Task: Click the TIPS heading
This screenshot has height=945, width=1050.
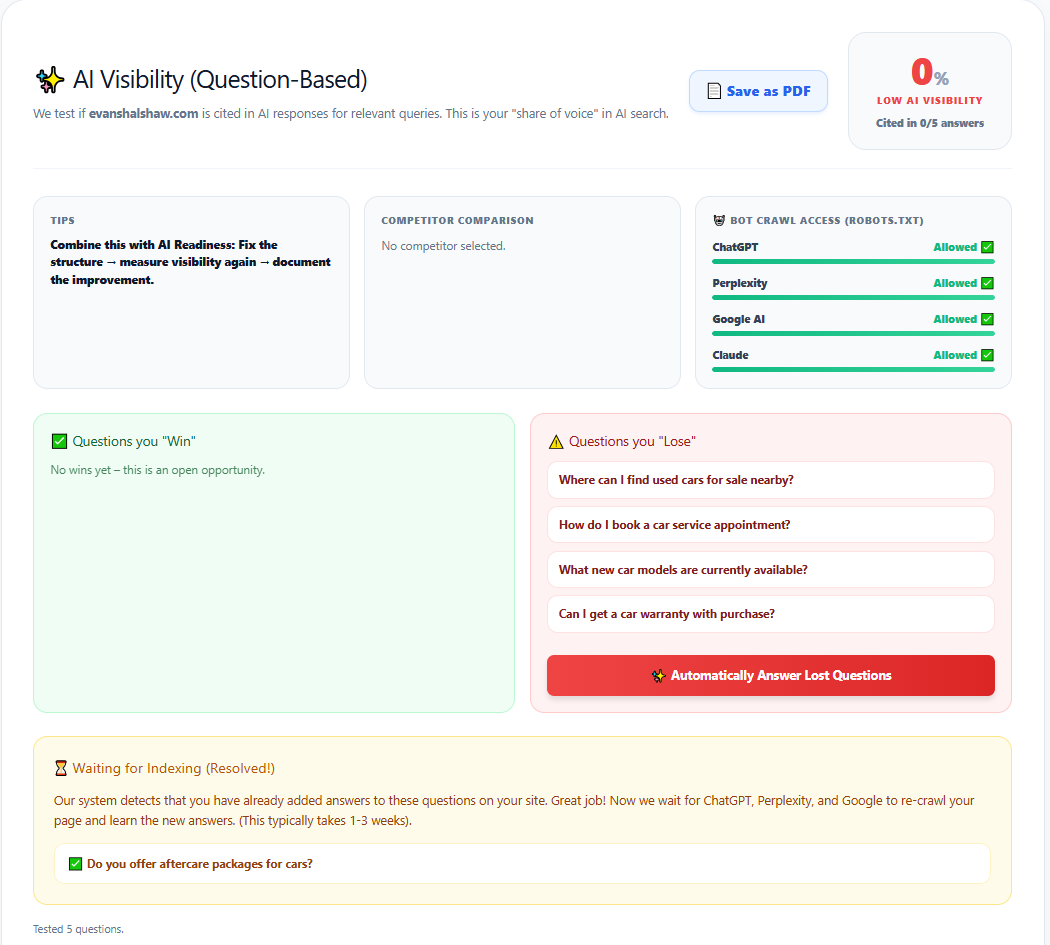Action: click(62, 220)
